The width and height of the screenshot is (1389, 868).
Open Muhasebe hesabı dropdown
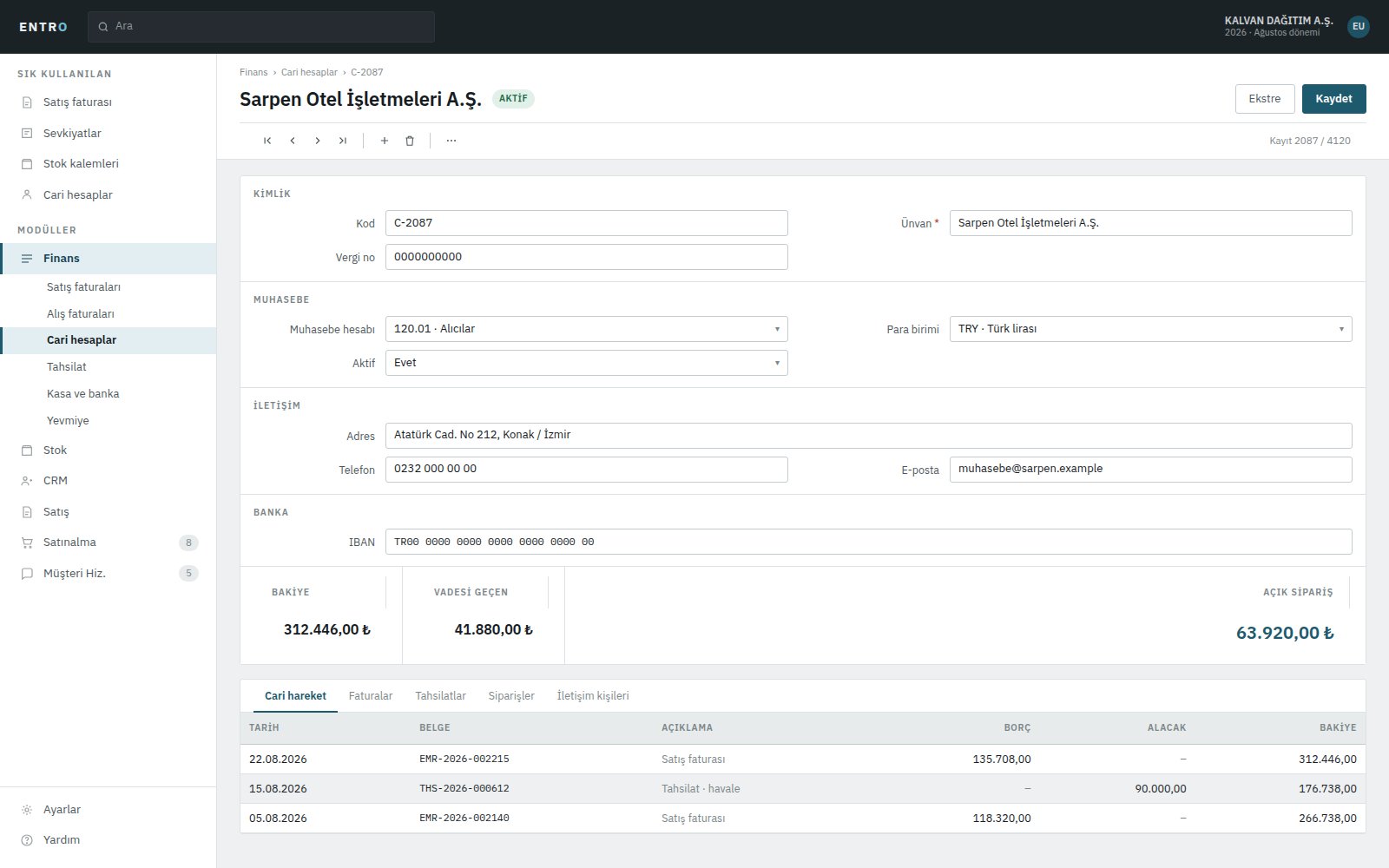click(587, 329)
